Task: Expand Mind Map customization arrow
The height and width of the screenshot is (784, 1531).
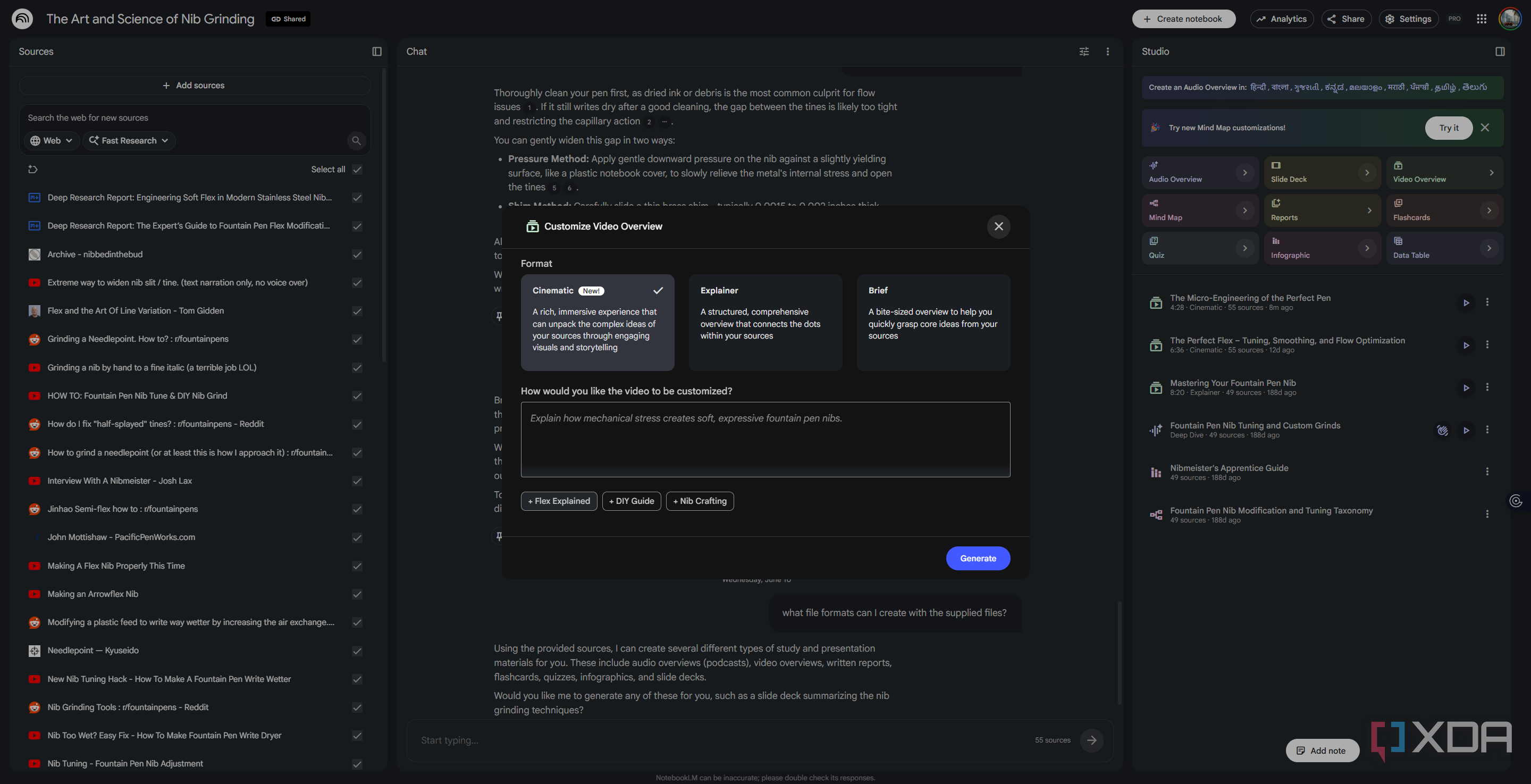Action: point(1245,211)
